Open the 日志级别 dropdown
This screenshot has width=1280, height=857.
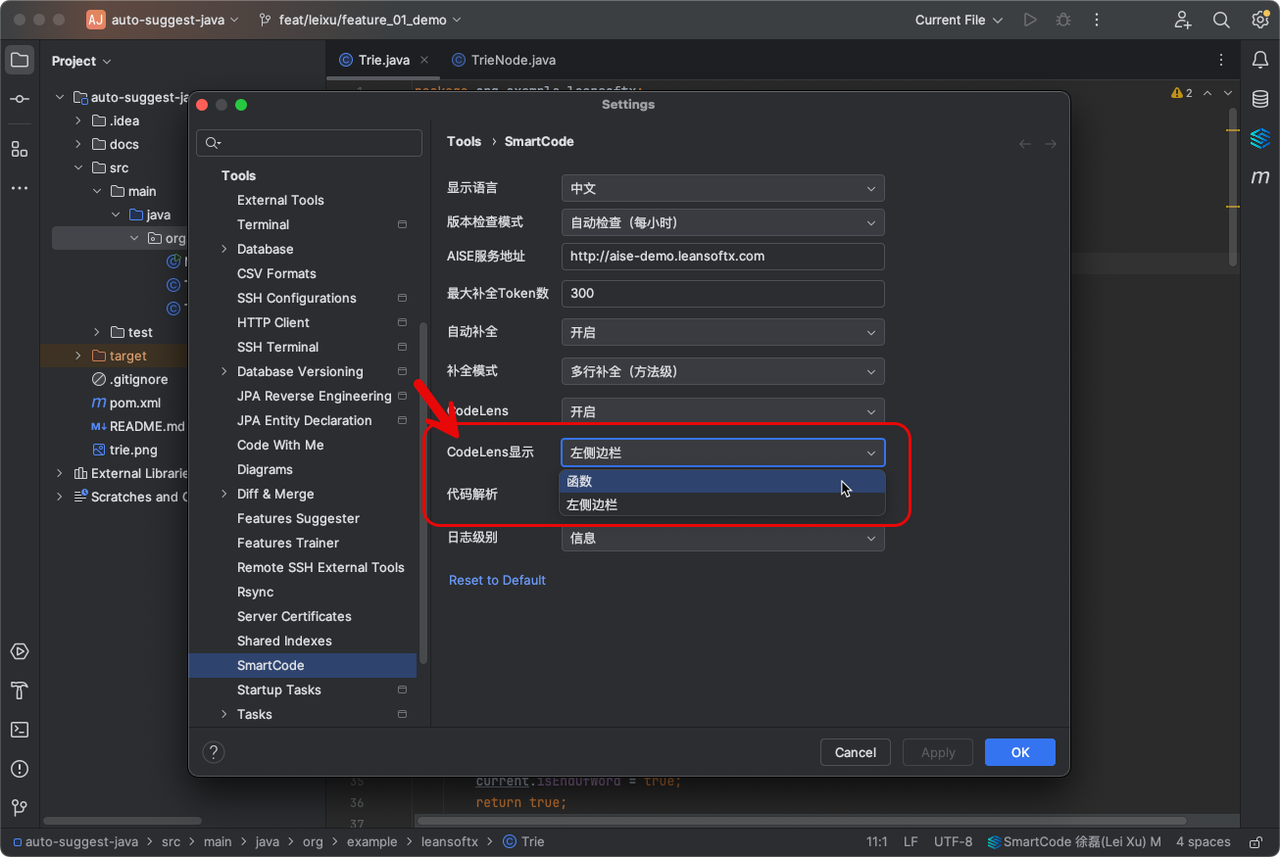point(723,538)
